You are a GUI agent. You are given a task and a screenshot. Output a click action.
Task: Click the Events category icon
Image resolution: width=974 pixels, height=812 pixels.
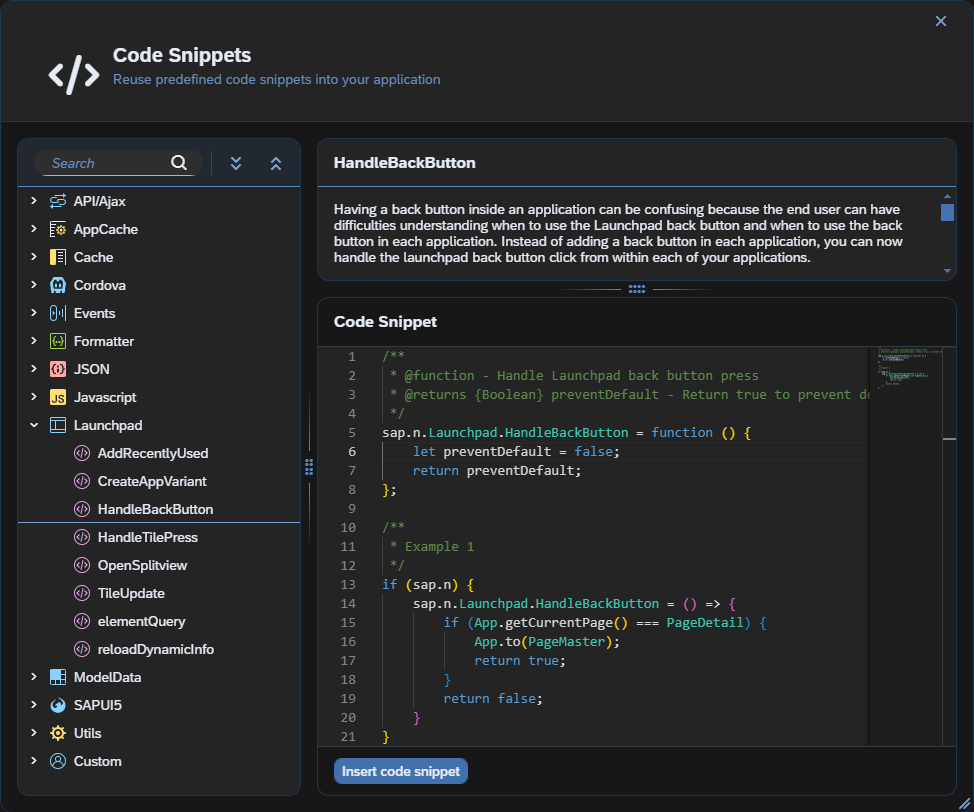coord(58,313)
